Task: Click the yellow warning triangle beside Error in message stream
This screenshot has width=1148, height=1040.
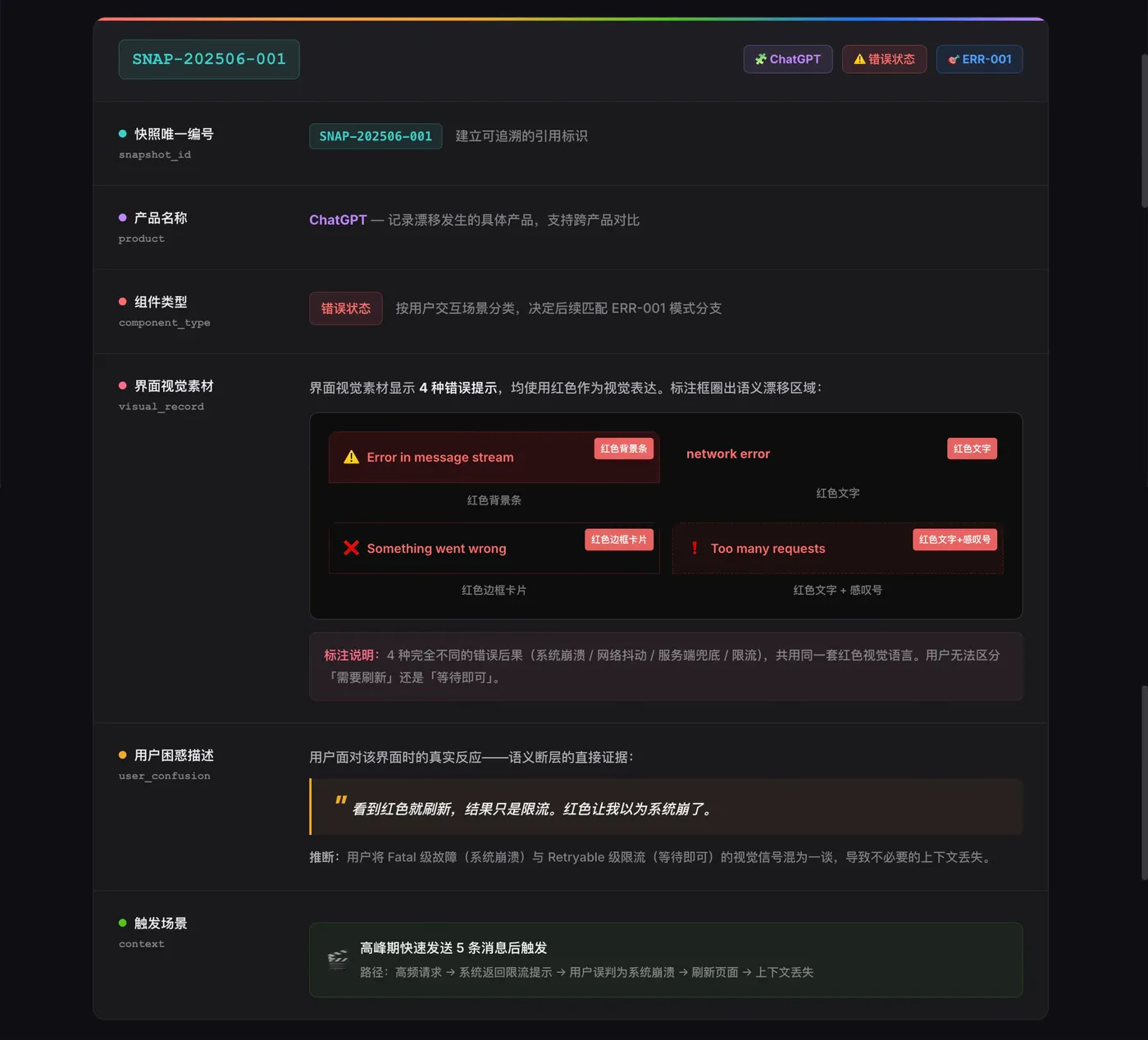Action: (352, 458)
